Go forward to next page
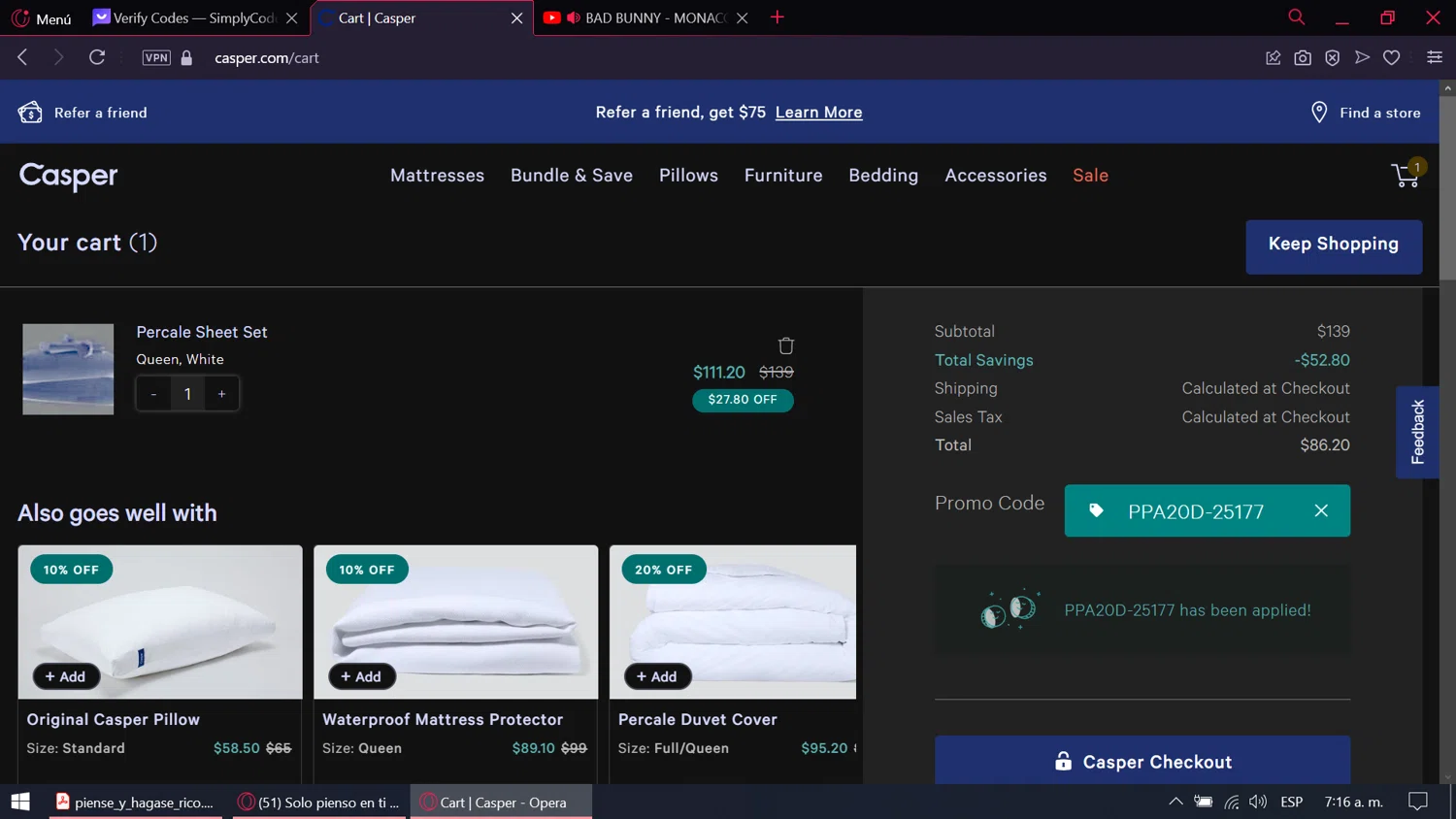The width and height of the screenshot is (1456, 819). coord(58,57)
